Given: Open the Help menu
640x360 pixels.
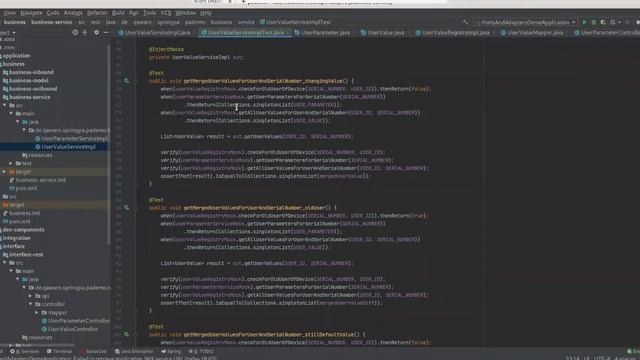Looking at the screenshot, I should pos(206,13).
